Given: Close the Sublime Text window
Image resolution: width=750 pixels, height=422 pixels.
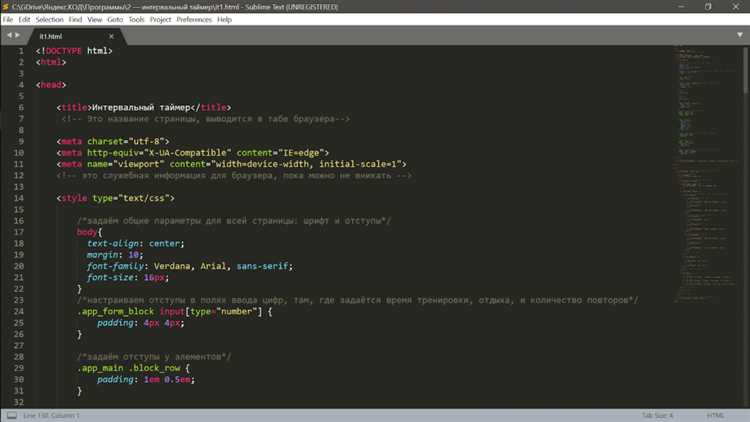Looking at the screenshot, I should (x=736, y=7).
